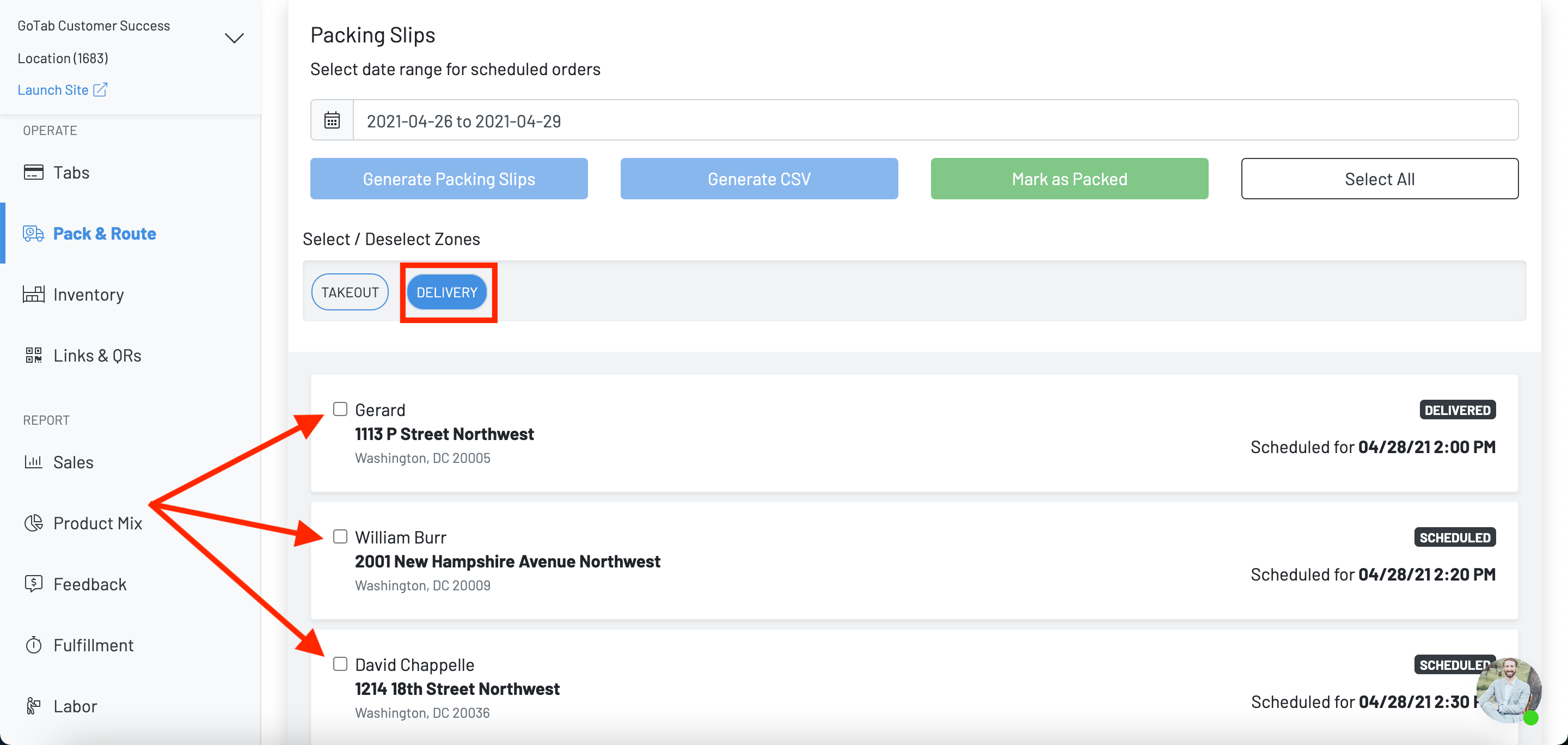Image resolution: width=1568 pixels, height=745 pixels.
Task: Check the Gerard order checkbox
Action: point(340,409)
